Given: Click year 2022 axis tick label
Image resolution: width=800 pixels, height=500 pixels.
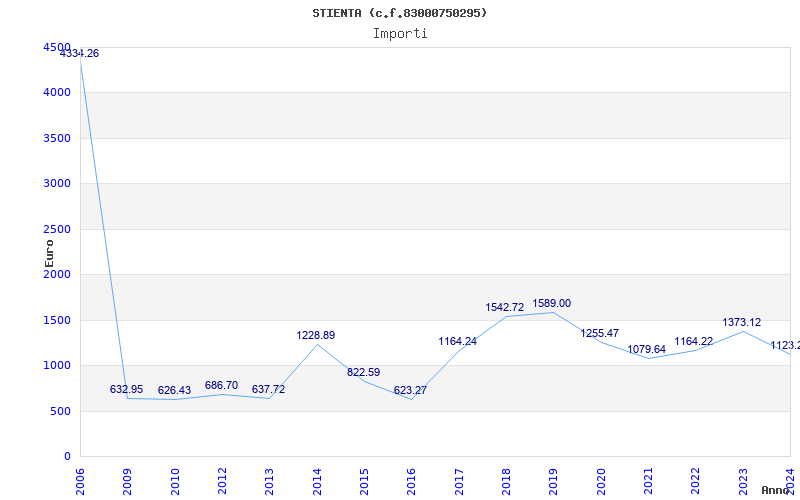Looking at the screenshot, I should point(697,478).
